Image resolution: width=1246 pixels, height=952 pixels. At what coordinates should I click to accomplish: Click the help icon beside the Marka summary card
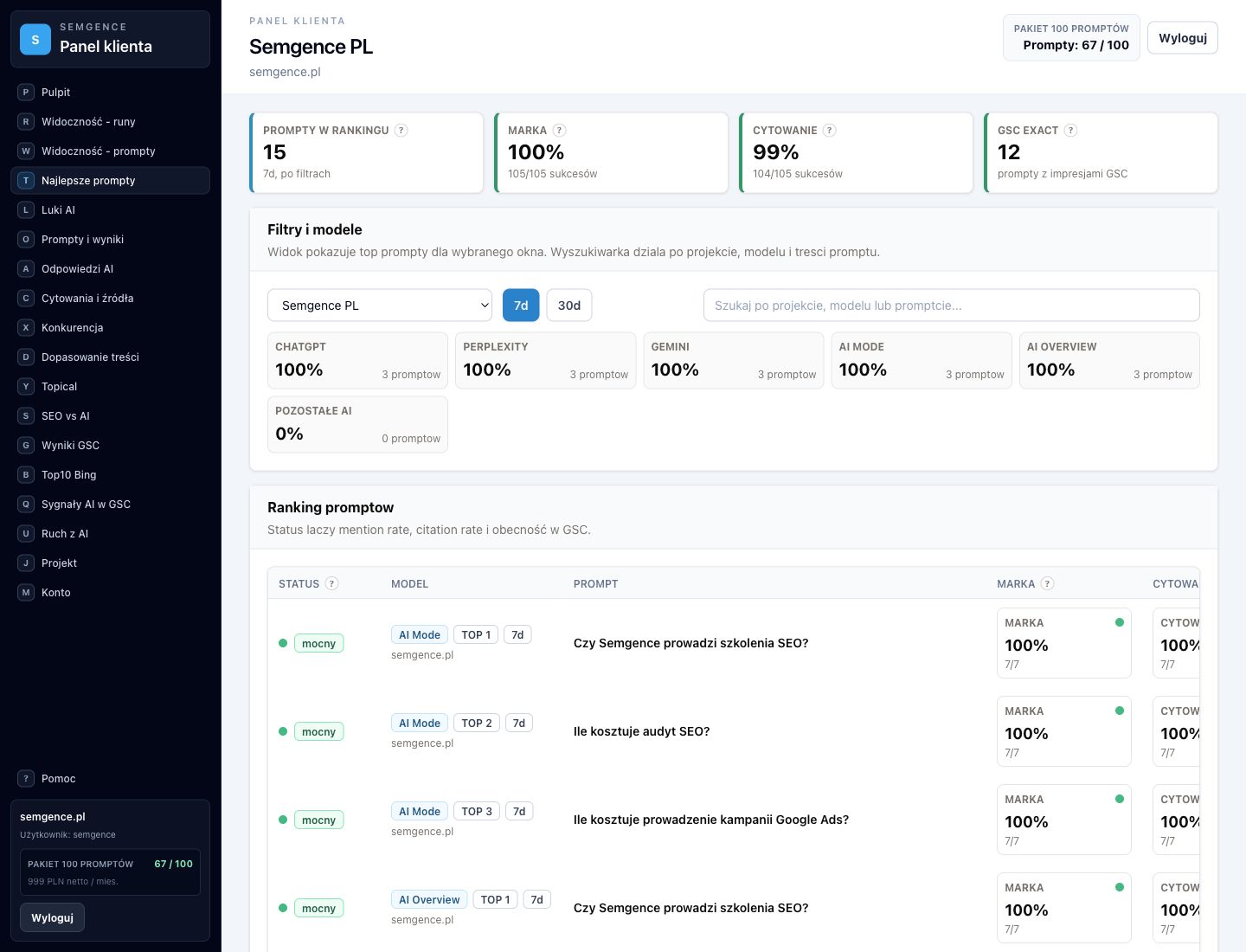point(559,130)
